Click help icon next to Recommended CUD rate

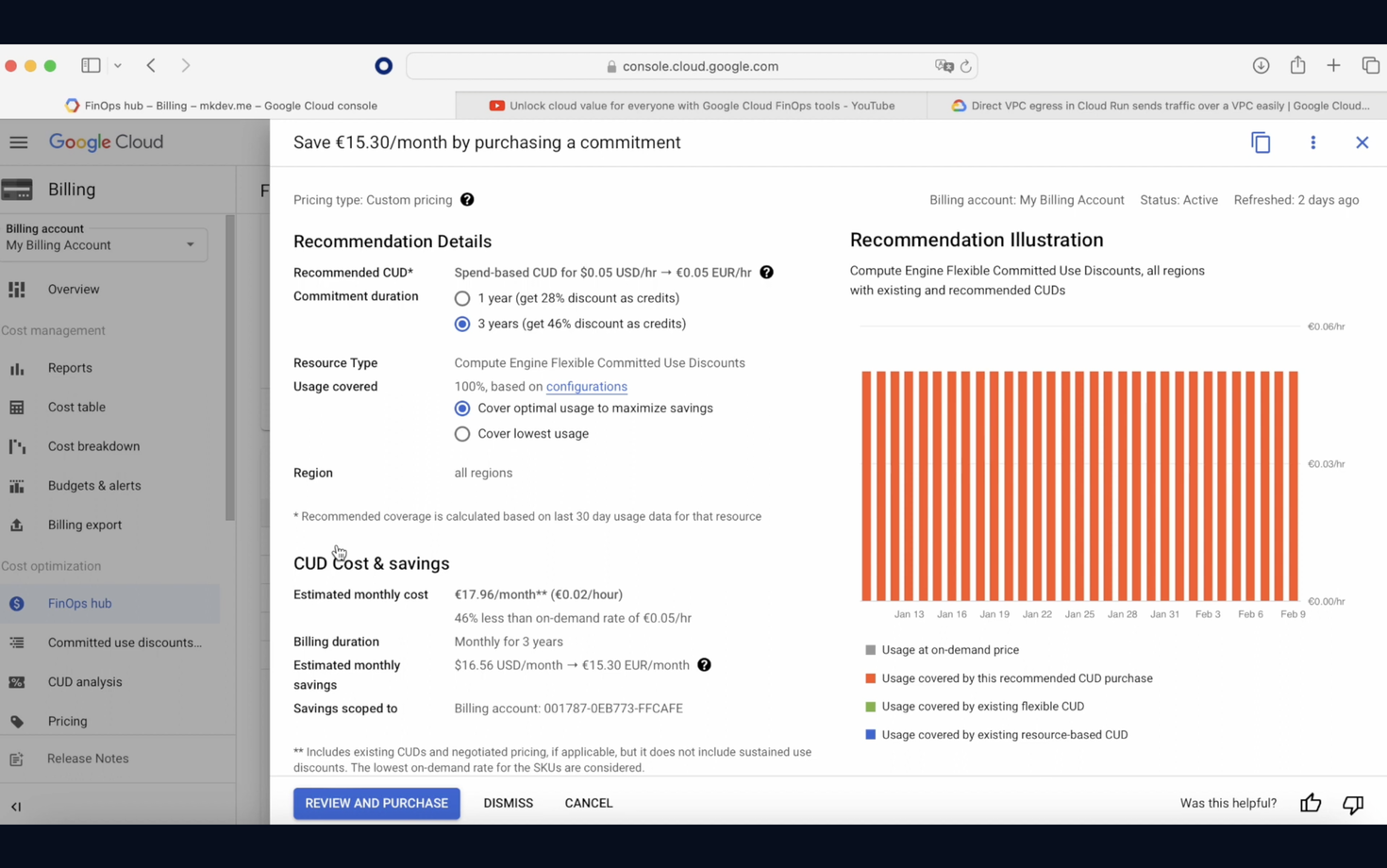[766, 273]
